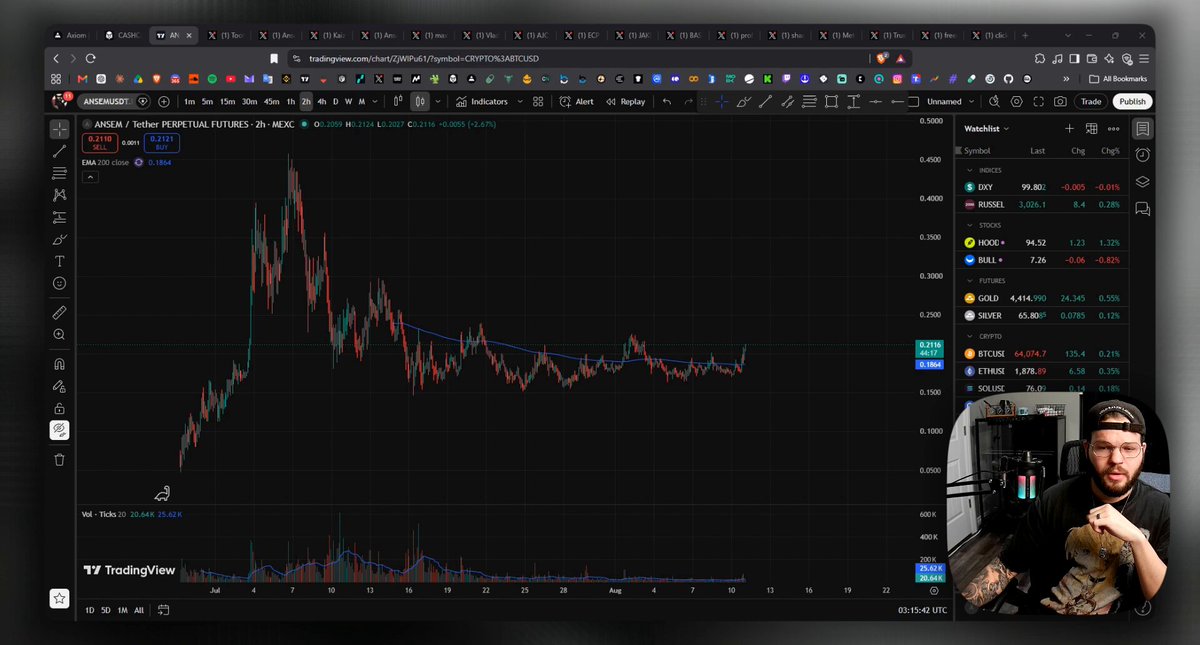Collapse the INDICES watchlist section
1200x645 pixels.
tap(969, 170)
